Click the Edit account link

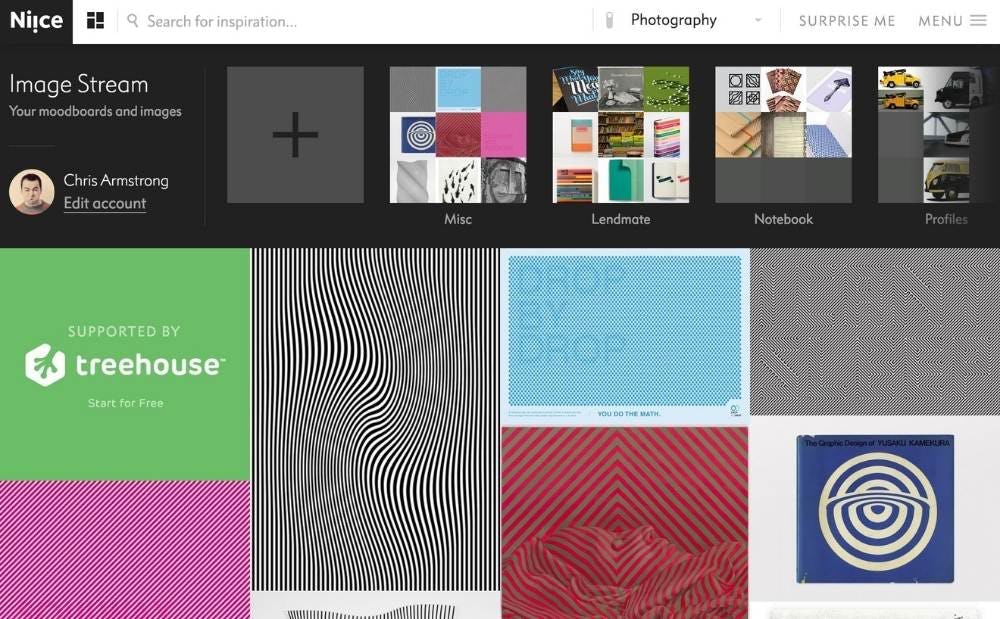pyautogui.click(x=105, y=203)
